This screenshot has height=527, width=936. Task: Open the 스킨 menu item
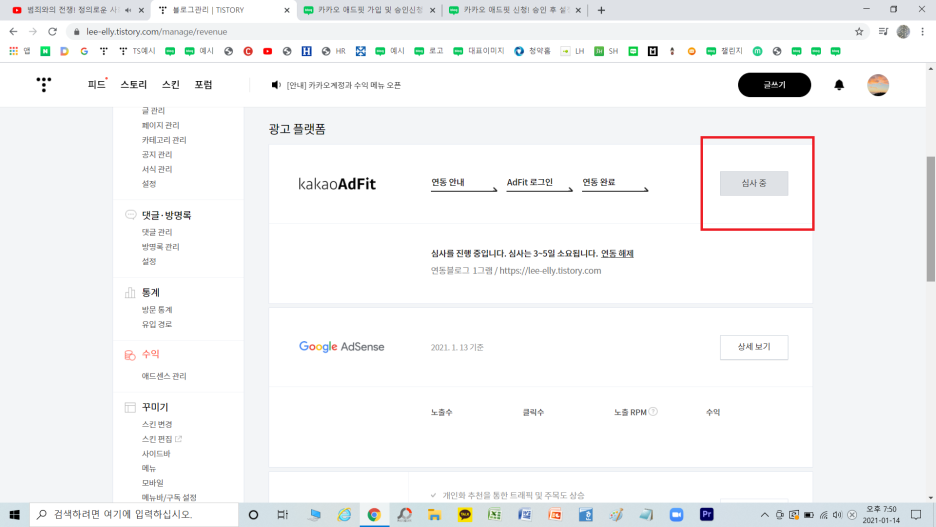171,85
